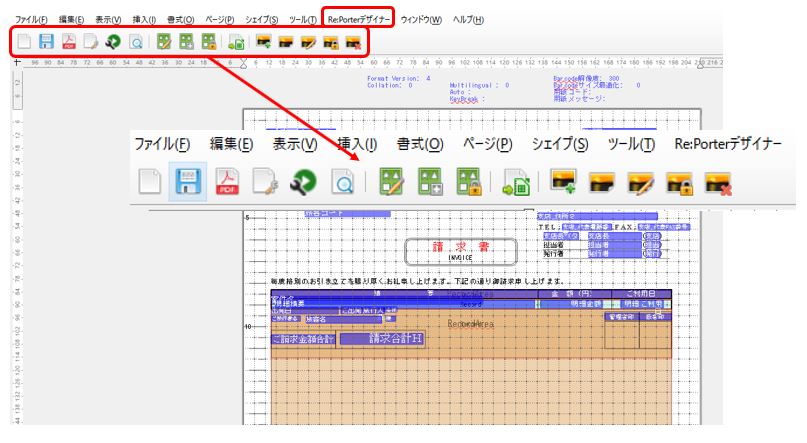Click the document with green arrow icon in the magnified toolbar
807x443 pixels.
pyautogui.click(x=515, y=183)
